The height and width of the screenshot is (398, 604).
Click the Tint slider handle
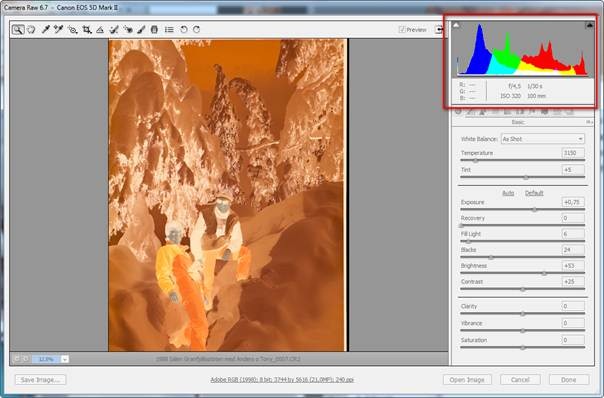point(526,177)
